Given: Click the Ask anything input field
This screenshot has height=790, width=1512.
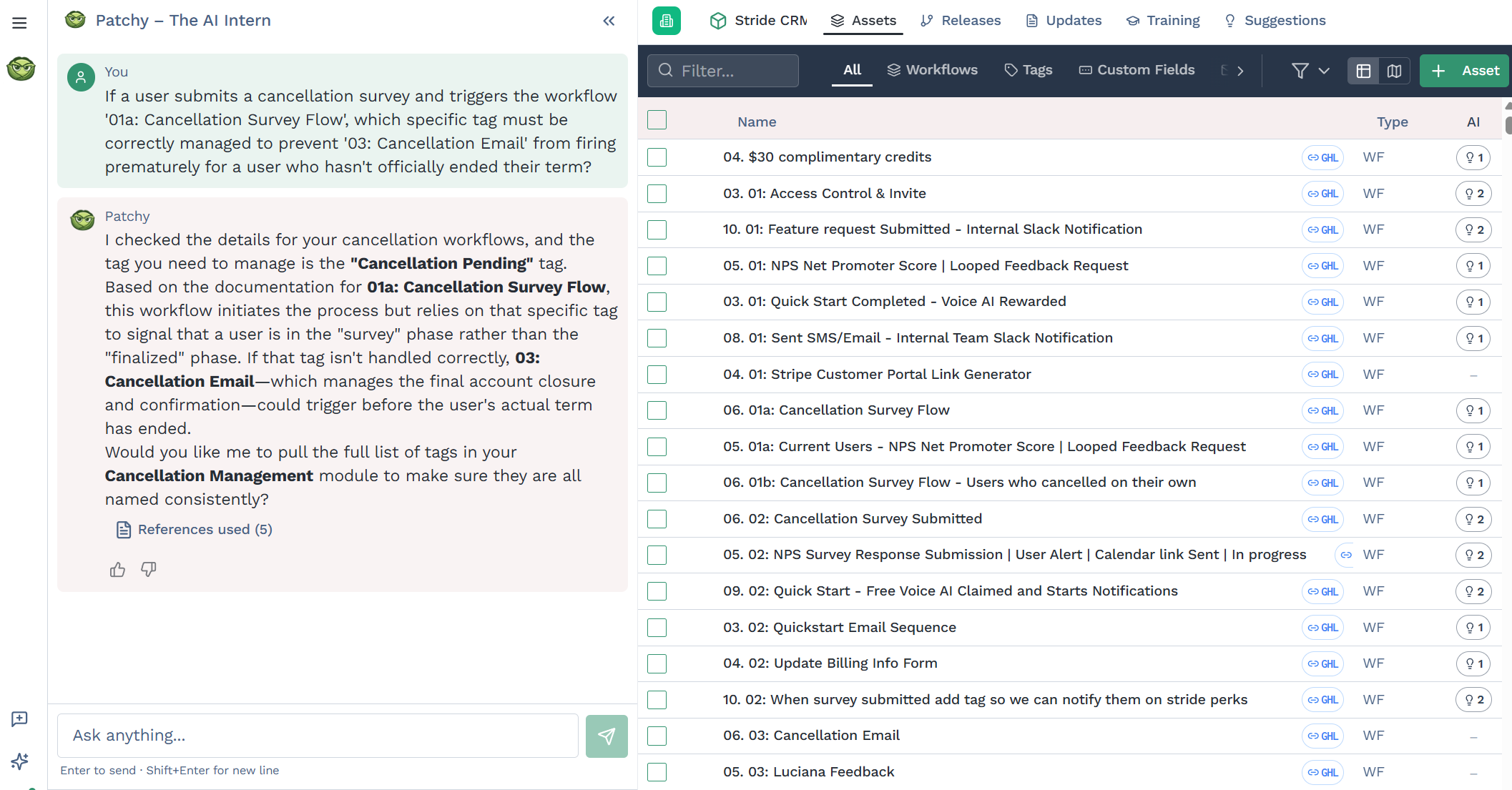Looking at the screenshot, I should click(318, 736).
